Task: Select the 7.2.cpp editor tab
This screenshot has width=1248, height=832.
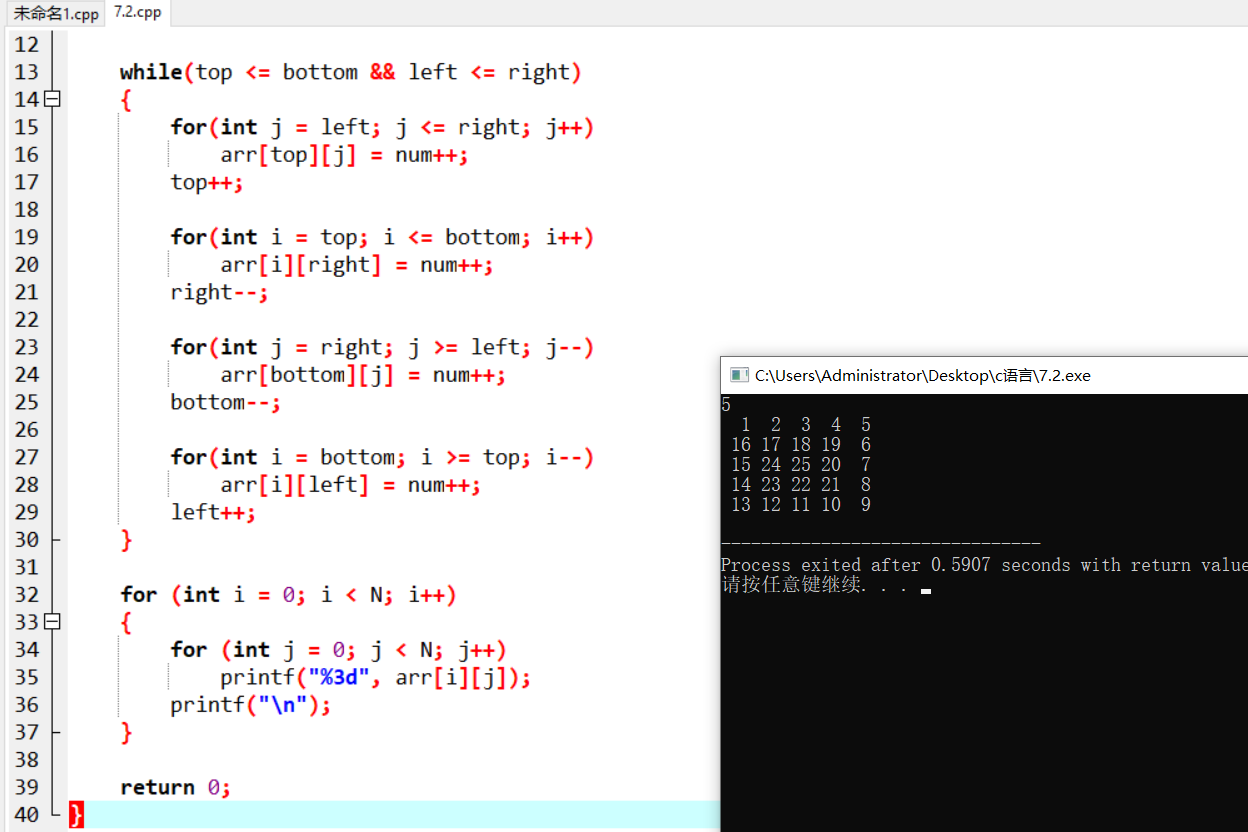Action: click(x=136, y=13)
